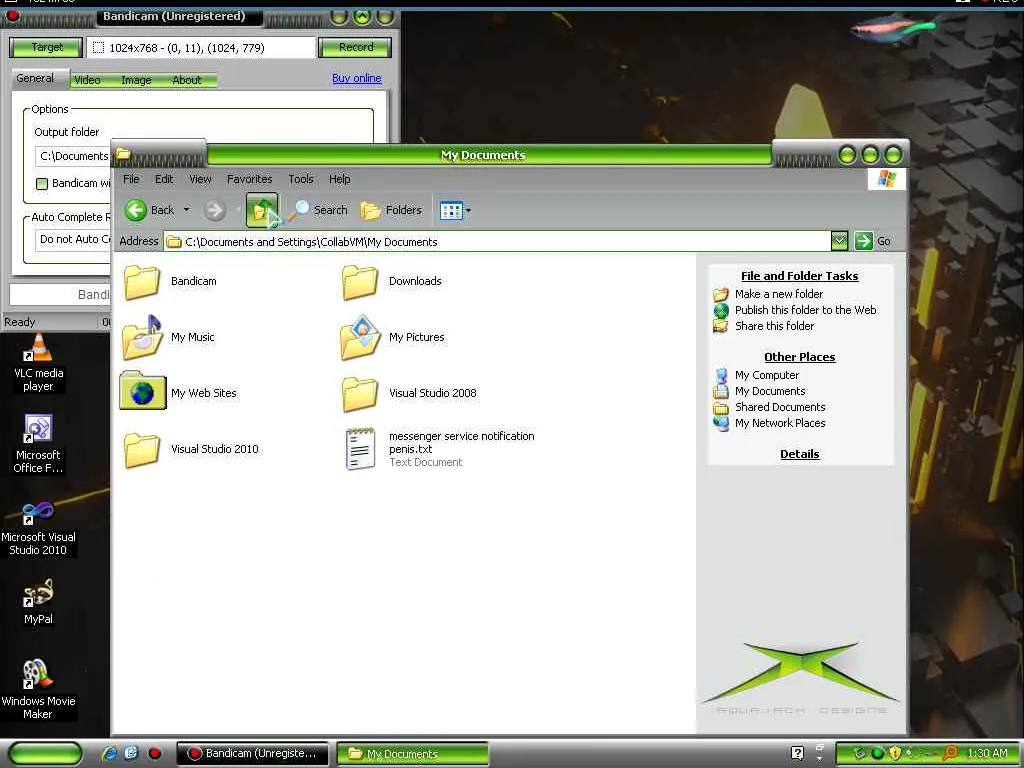Select the Visual Studio 2008 folder
Image resolution: width=1024 pixels, height=768 pixels.
point(409,393)
